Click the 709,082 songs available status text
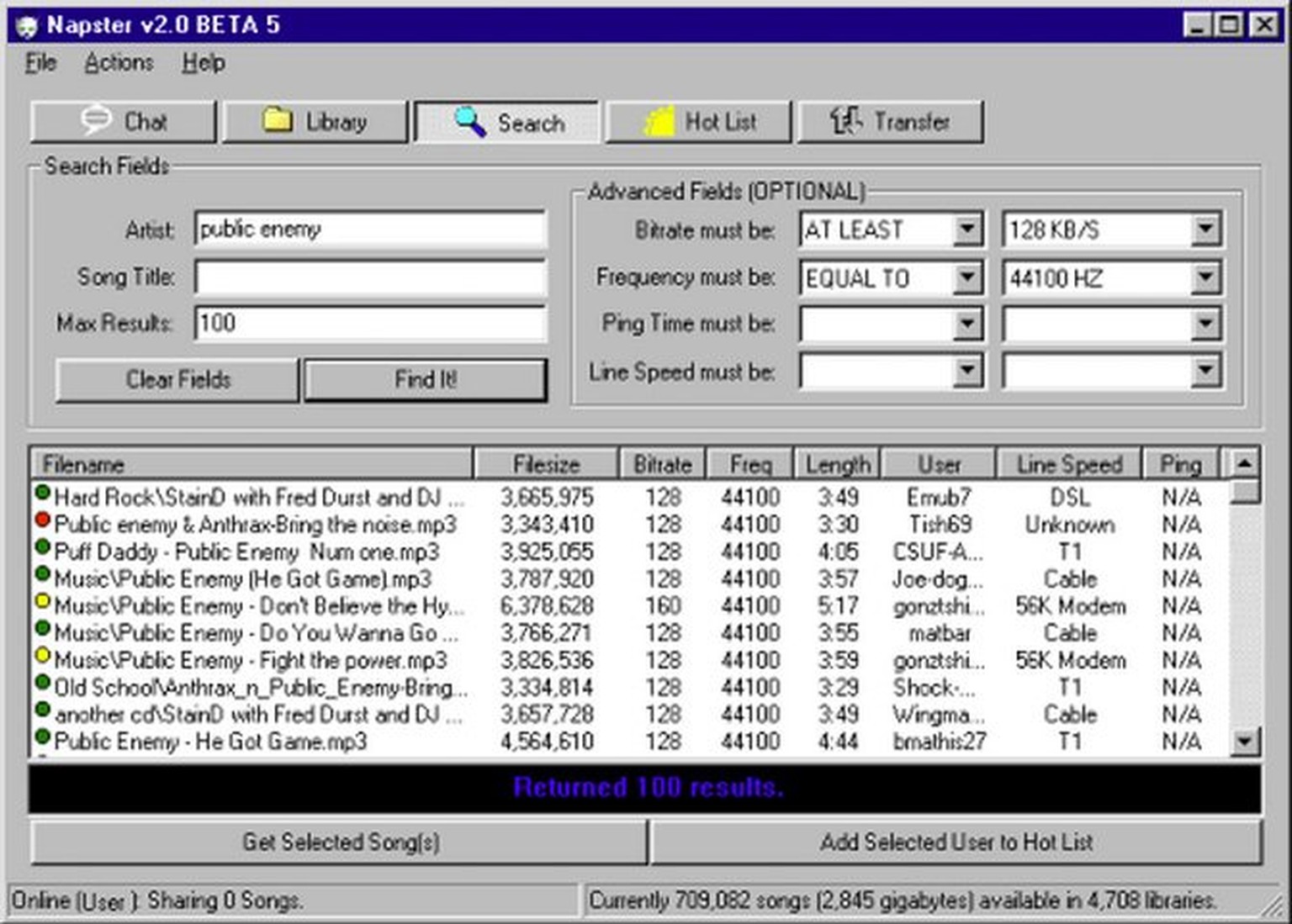The width and height of the screenshot is (1292, 924). (903, 900)
